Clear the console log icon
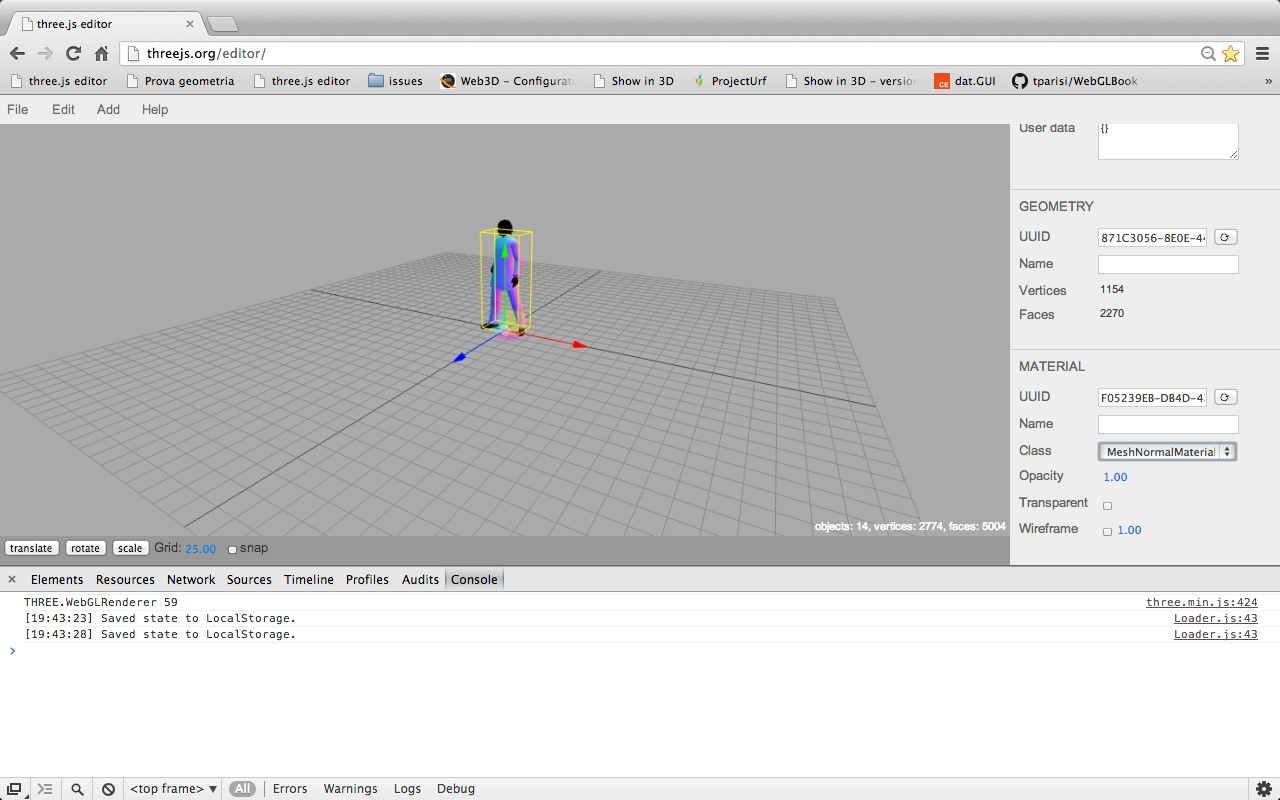 [x=108, y=789]
